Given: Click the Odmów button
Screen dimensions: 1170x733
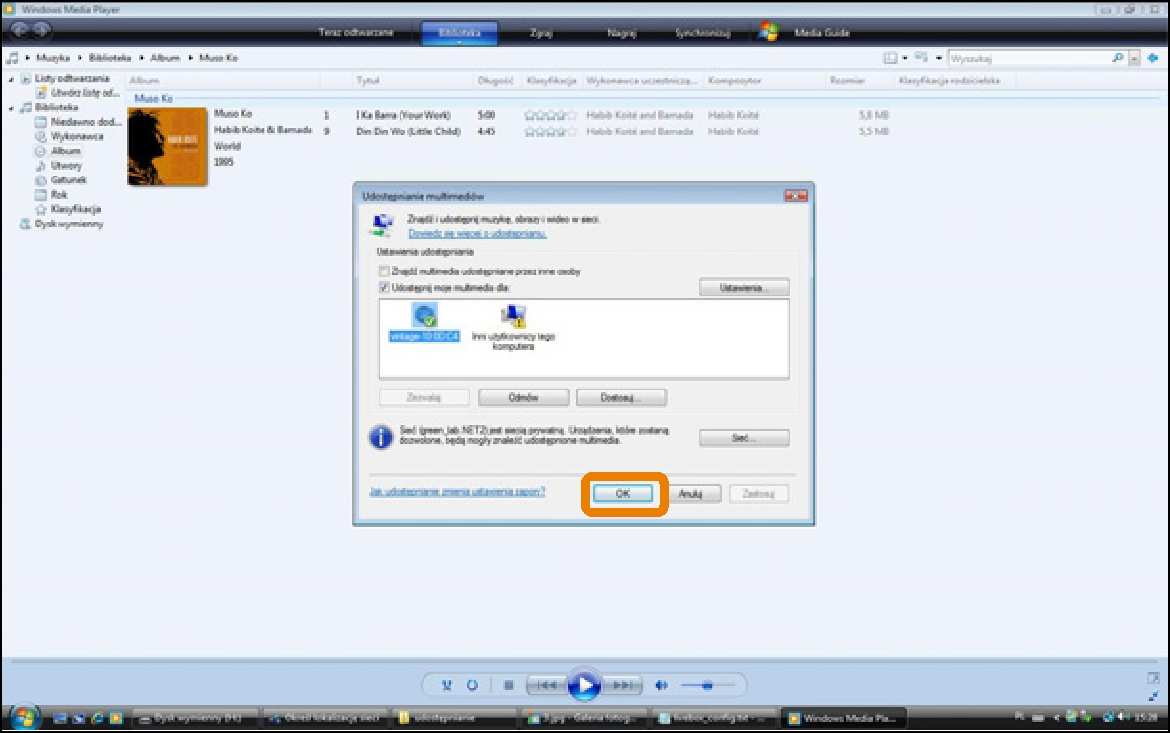Looking at the screenshot, I should (523, 398).
